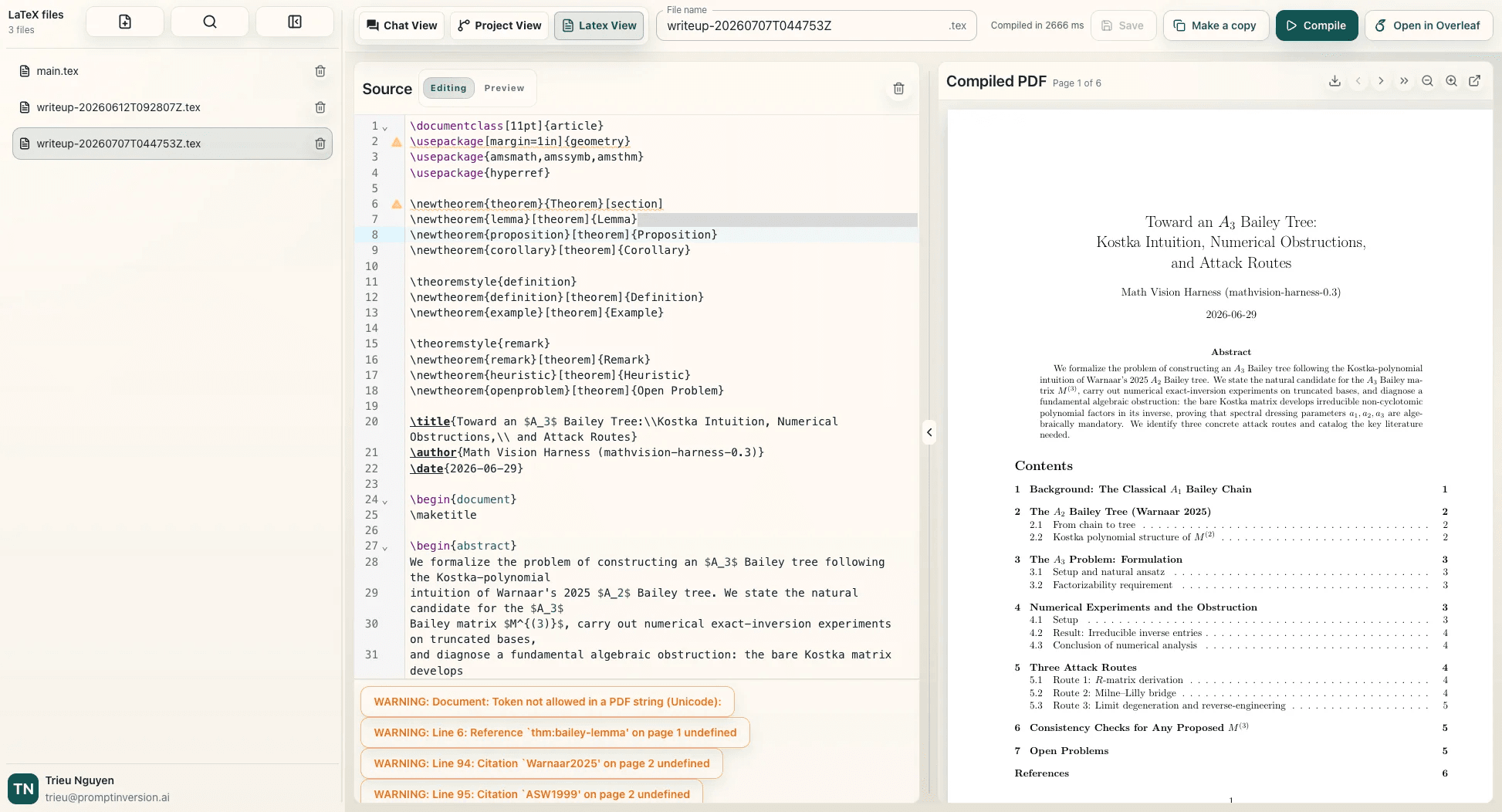Viewport: 1502px width, 812px height.
Task: Open the file search icon
Action: point(210,22)
